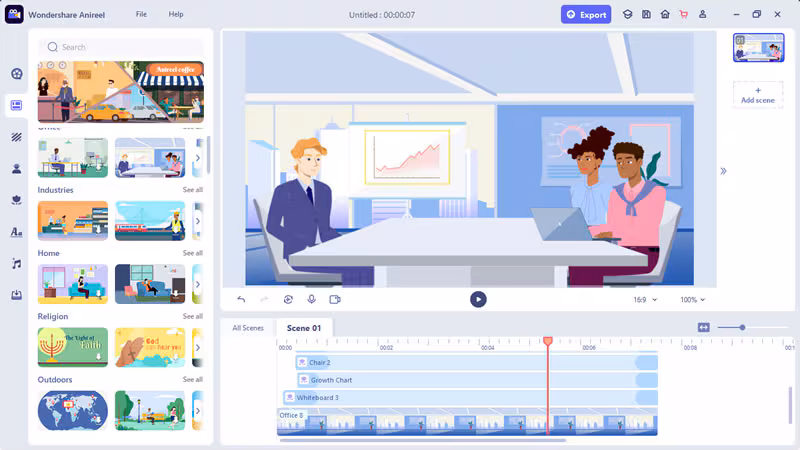Click the timeline horizontal scrollbar

[422, 440]
